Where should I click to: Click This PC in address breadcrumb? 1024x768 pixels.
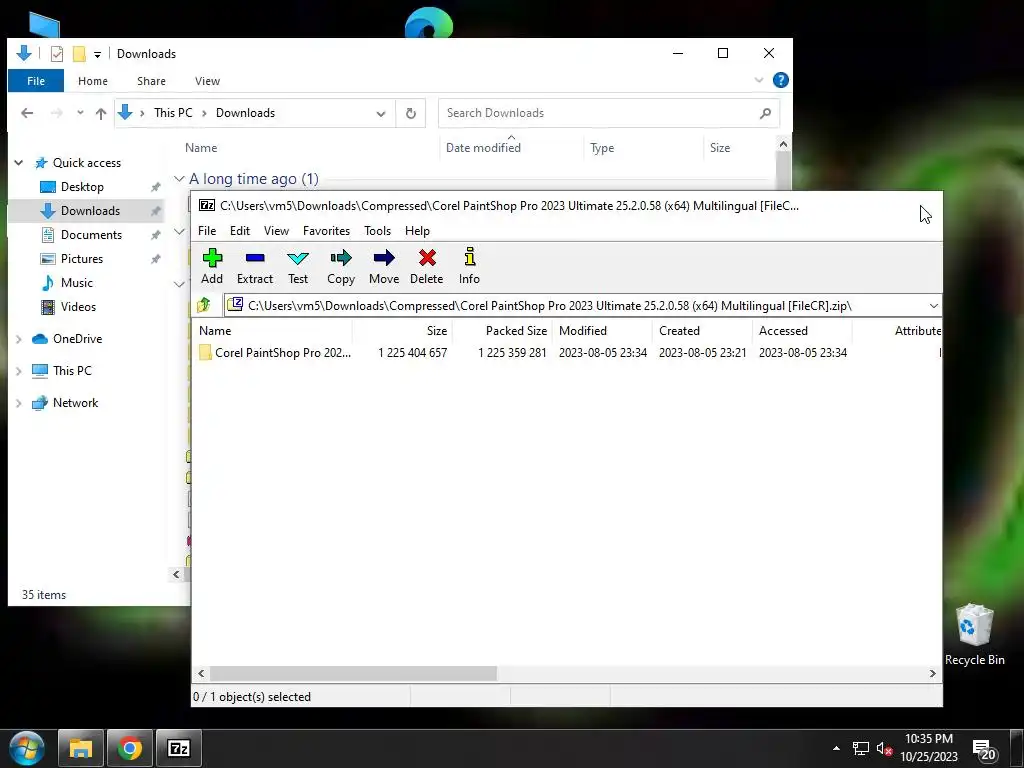tap(173, 113)
